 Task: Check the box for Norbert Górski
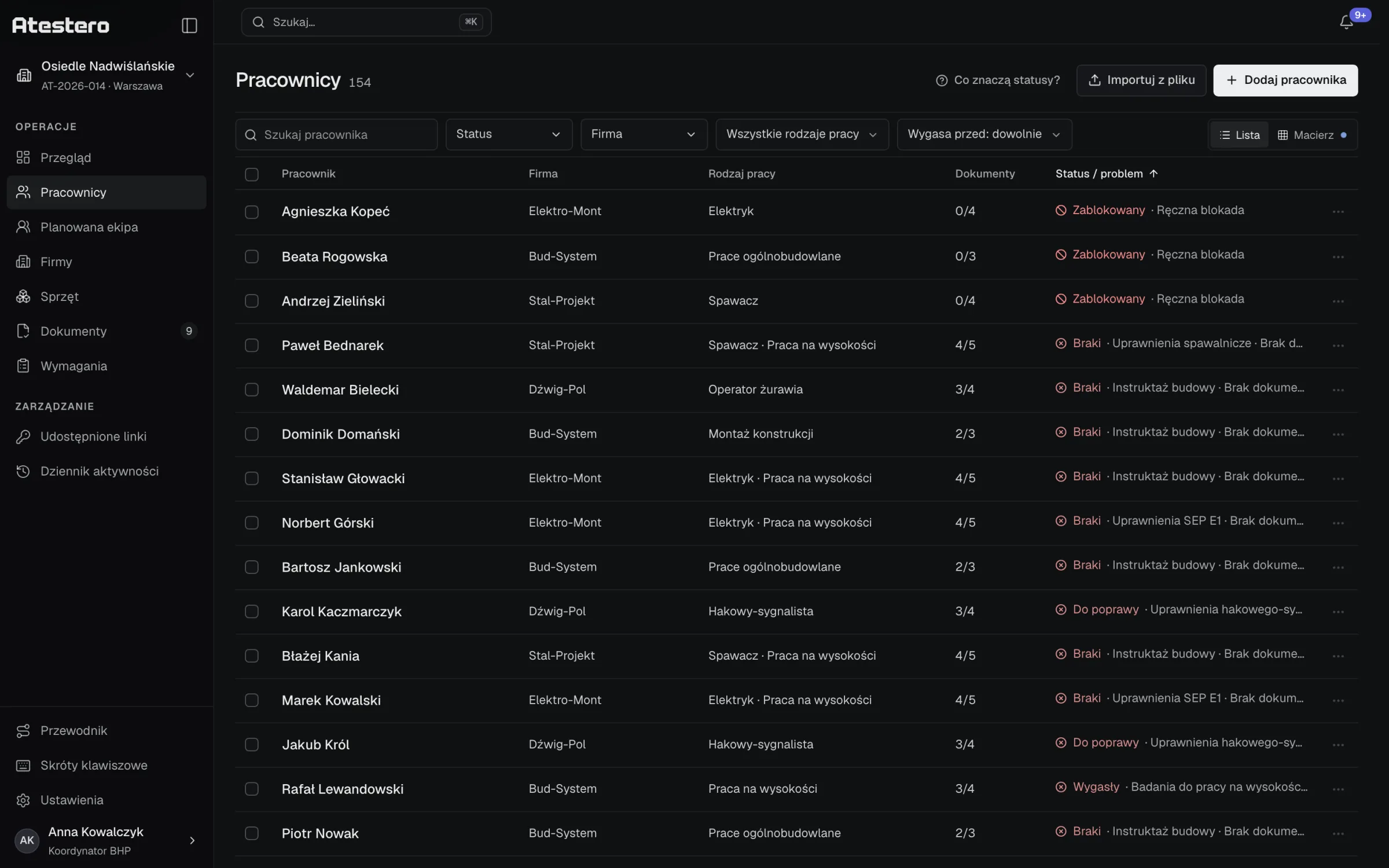pyautogui.click(x=252, y=523)
